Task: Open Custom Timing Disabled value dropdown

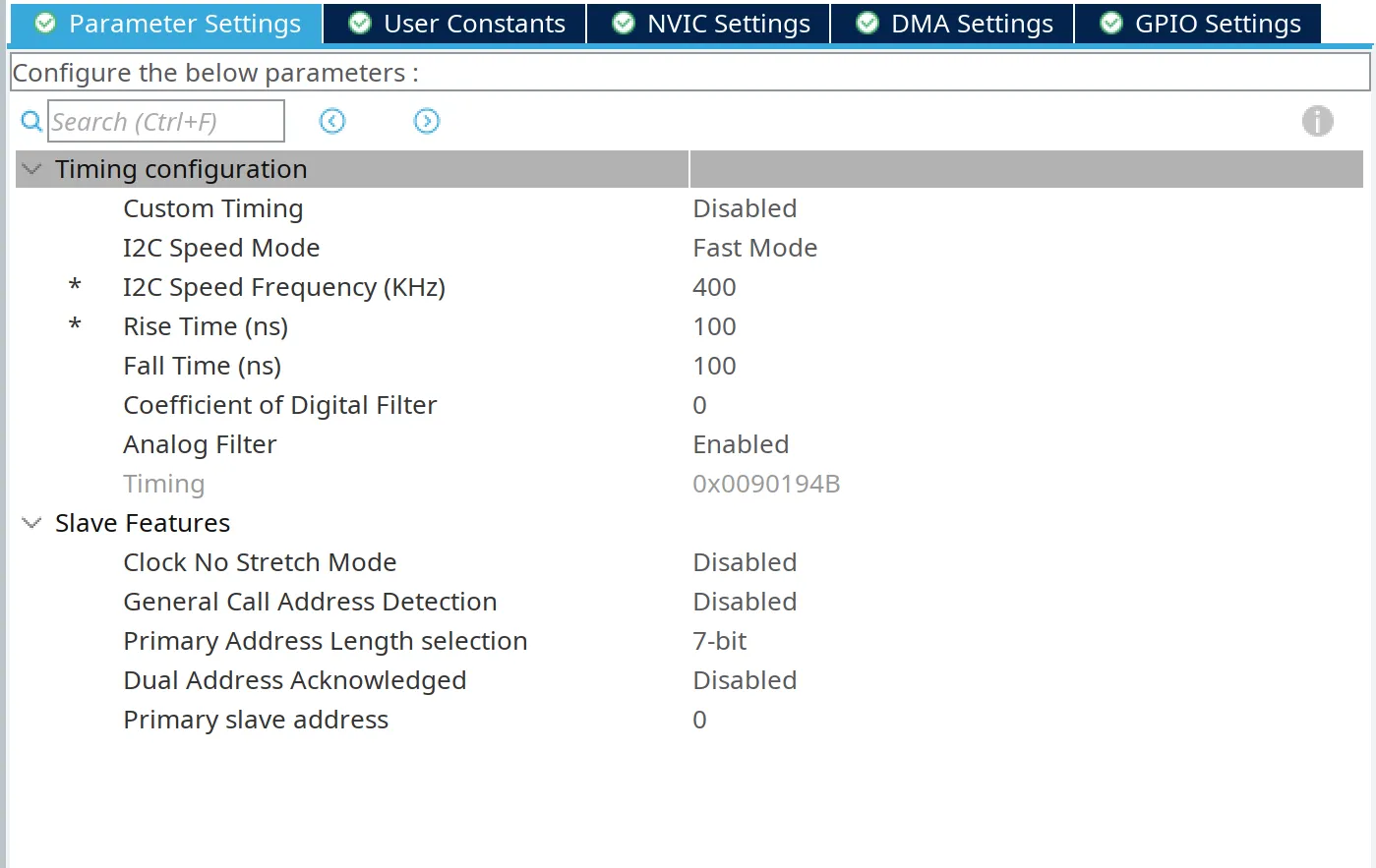Action: tap(745, 208)
